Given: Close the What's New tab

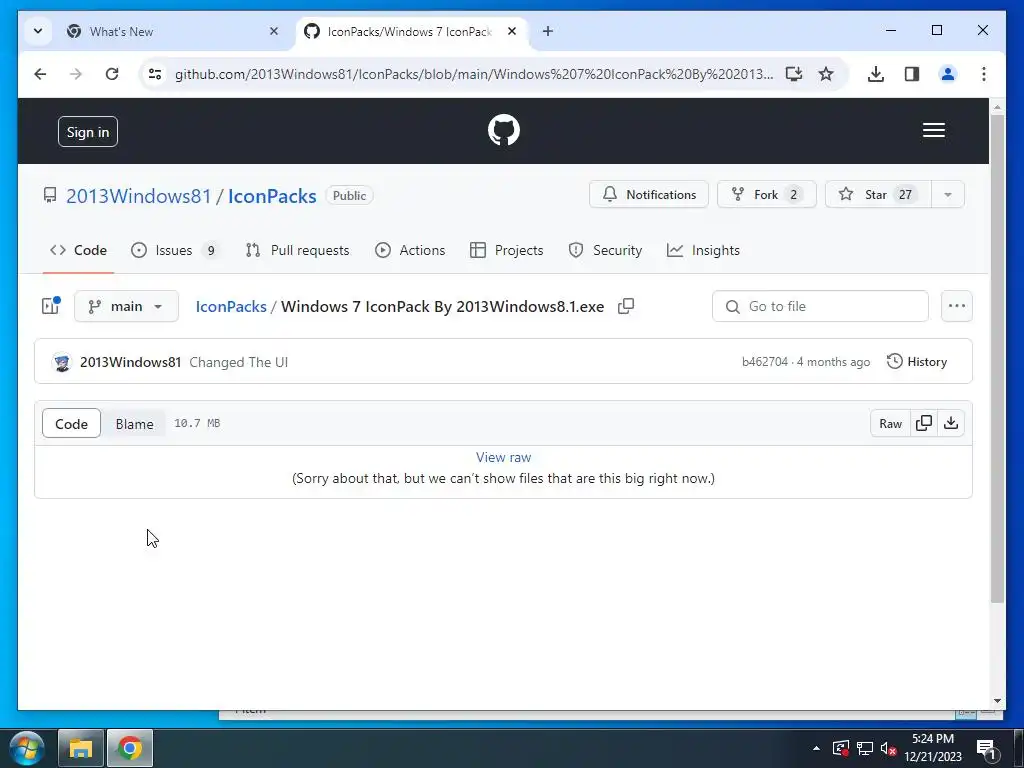Looking at the screenshot, I should (274, 31).
